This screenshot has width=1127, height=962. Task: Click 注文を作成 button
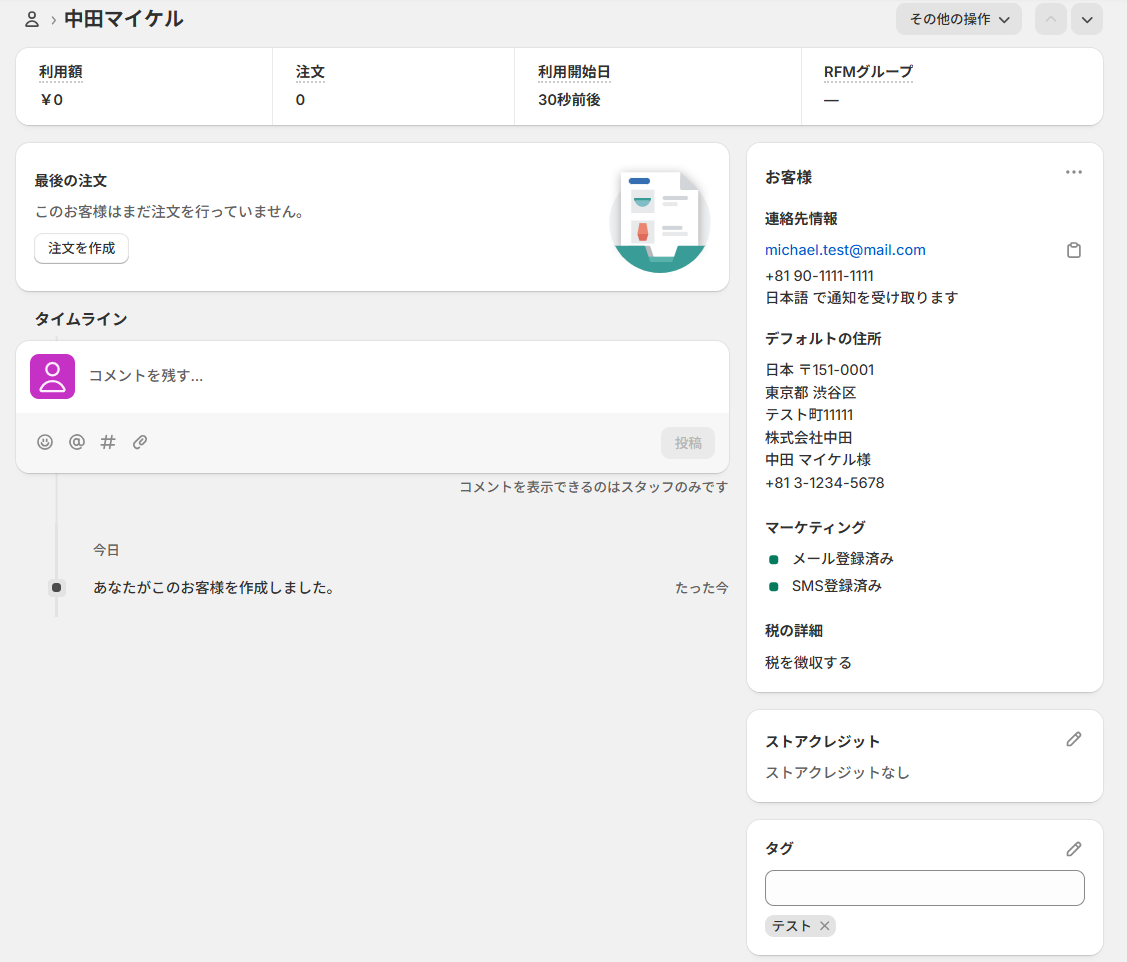[81, 248]
